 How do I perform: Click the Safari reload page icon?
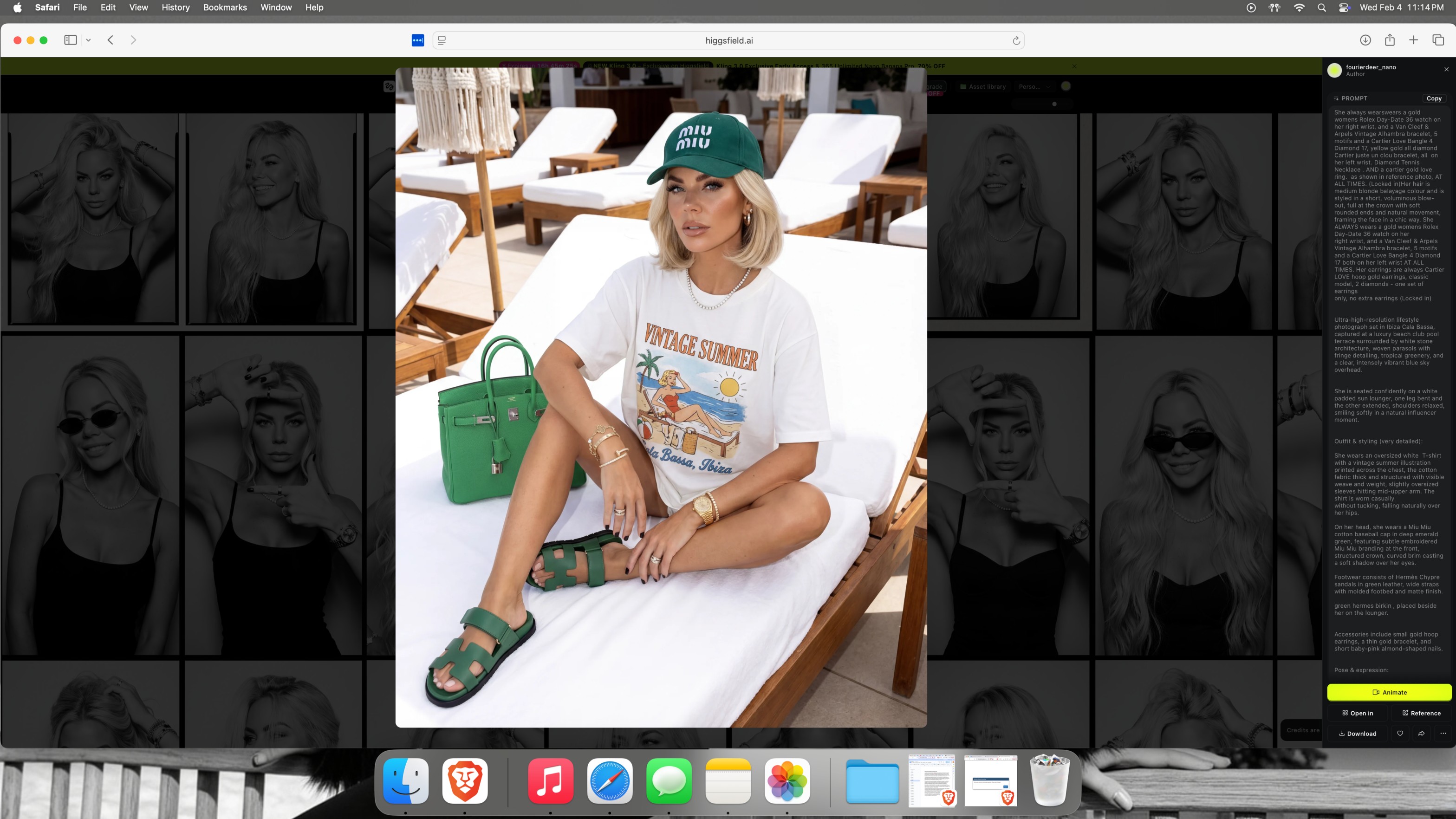[x=1016, y=40]
